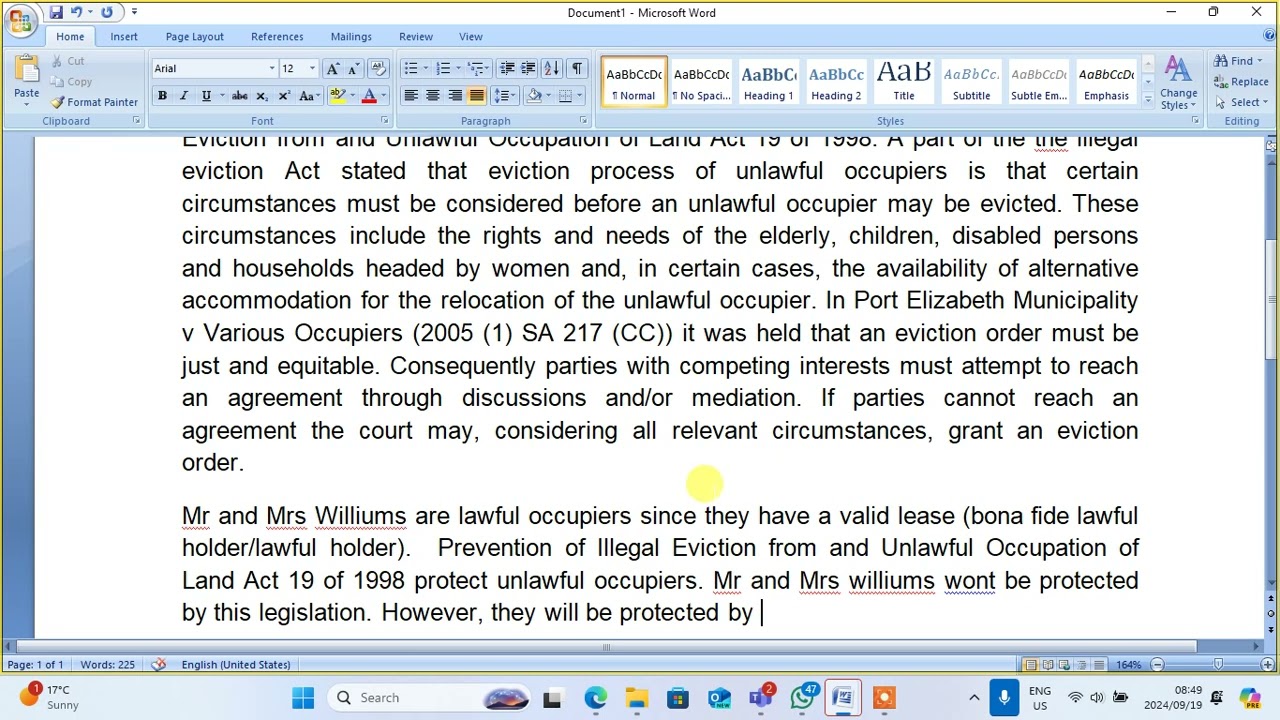The width and height of the screenshot is (1280, 720).
Task: Show or hide paragraph marks
Action: pos(577,68)
